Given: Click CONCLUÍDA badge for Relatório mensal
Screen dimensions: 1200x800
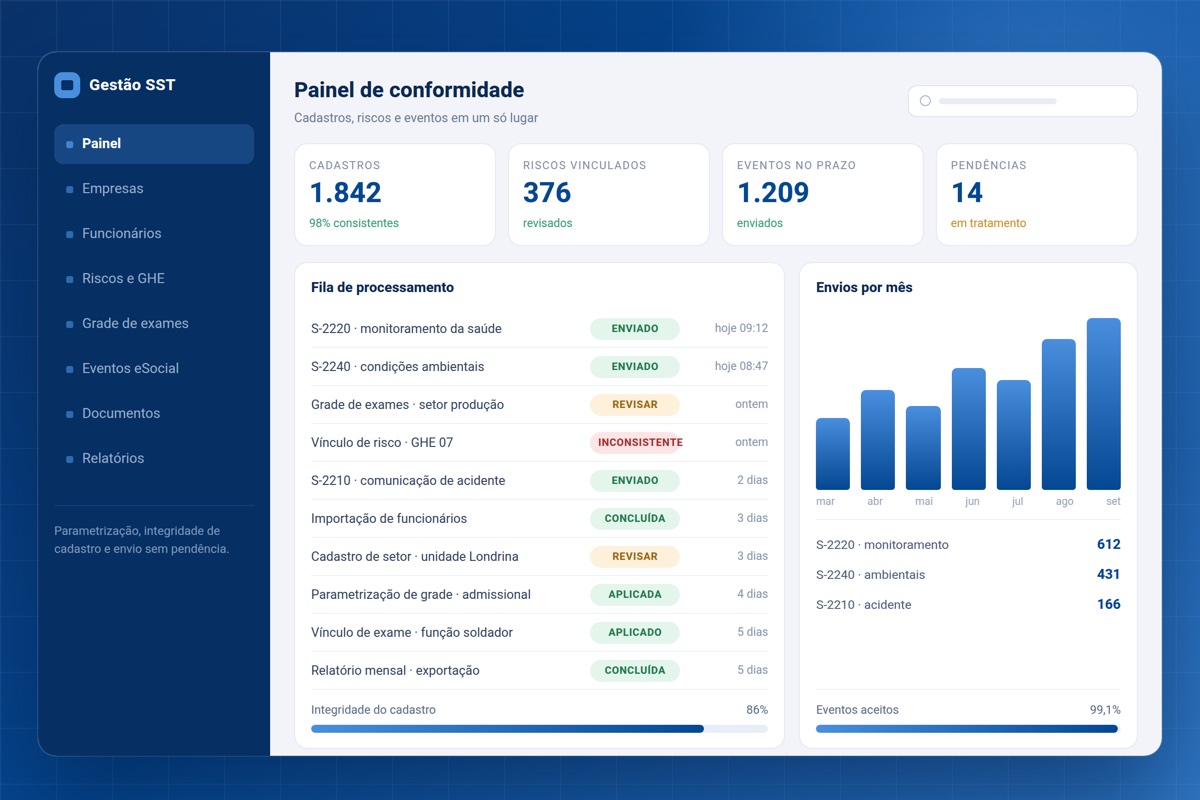Looking at the screenshot, I should (635, 671).
